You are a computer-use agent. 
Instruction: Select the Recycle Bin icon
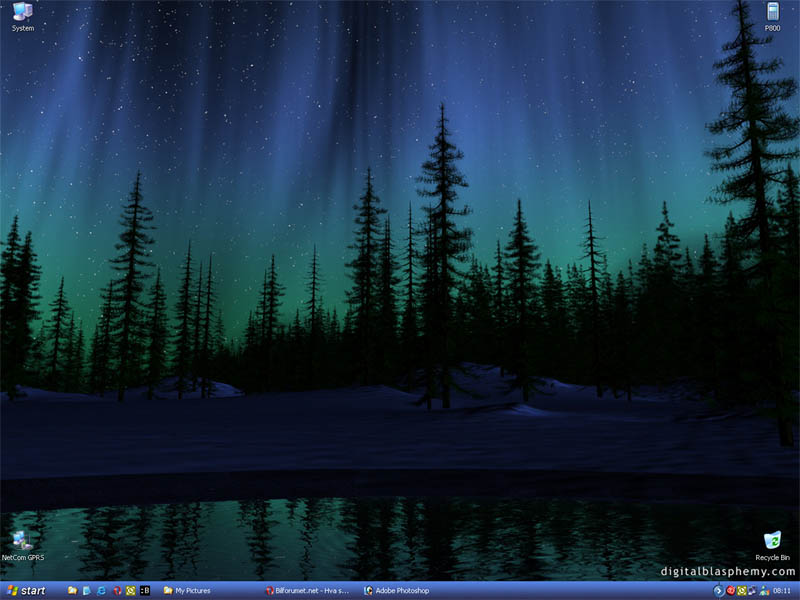click(x=772, y=543)
